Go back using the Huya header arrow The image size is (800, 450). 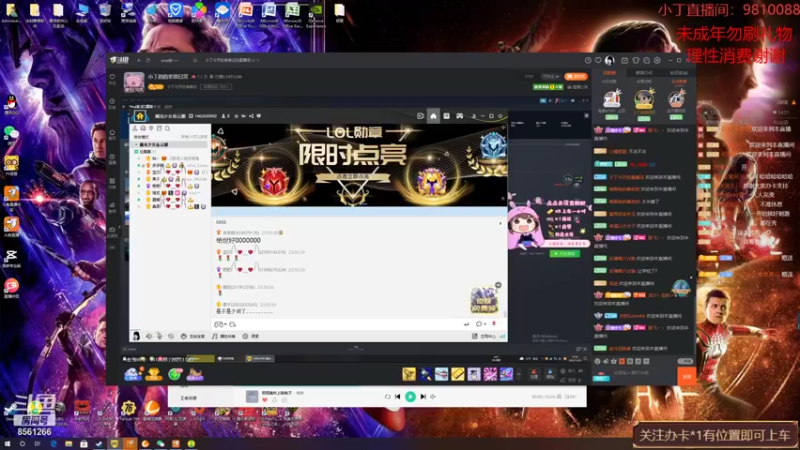(139, 60)
